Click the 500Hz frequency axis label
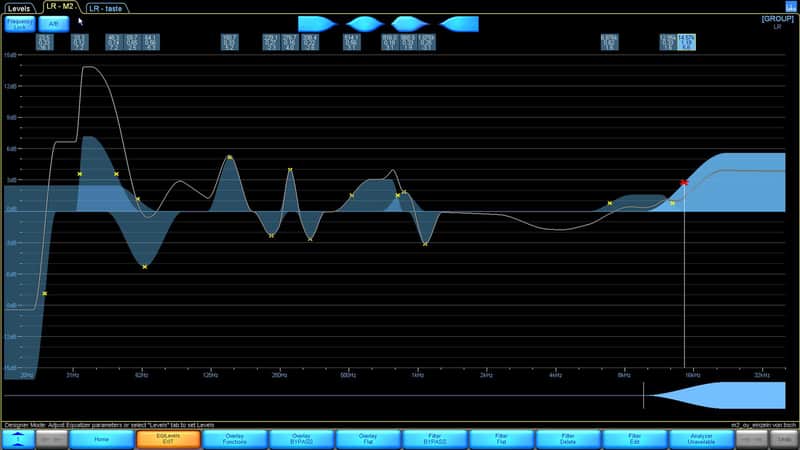The image size is (800, 450). [348, 375]
